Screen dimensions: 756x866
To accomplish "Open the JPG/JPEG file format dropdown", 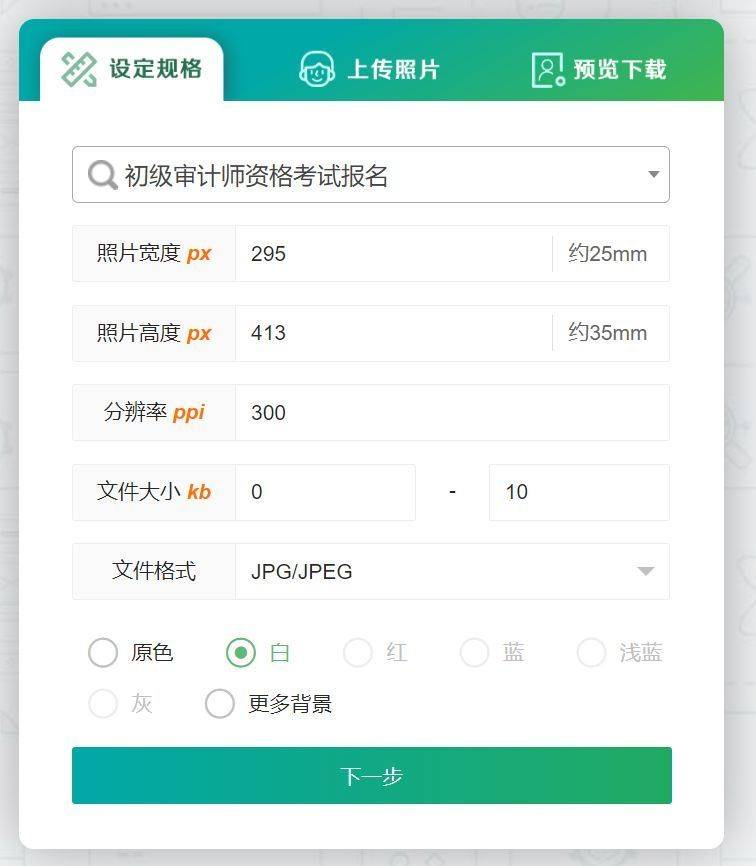I will [x=452, y=571].
